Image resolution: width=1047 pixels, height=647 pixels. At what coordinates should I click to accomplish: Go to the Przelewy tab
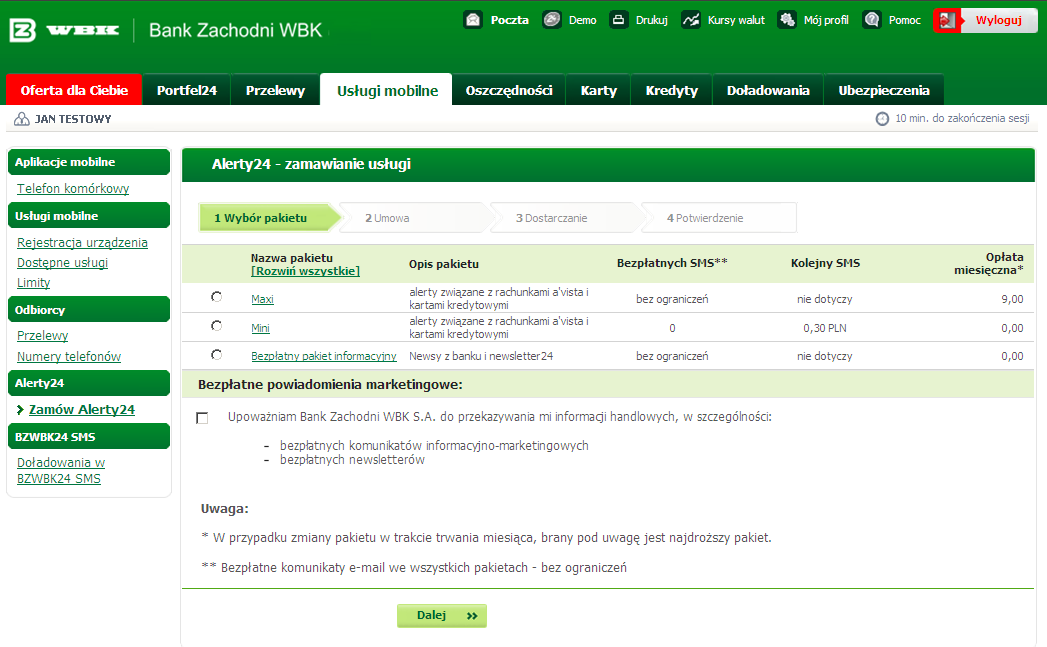(275, 90)
